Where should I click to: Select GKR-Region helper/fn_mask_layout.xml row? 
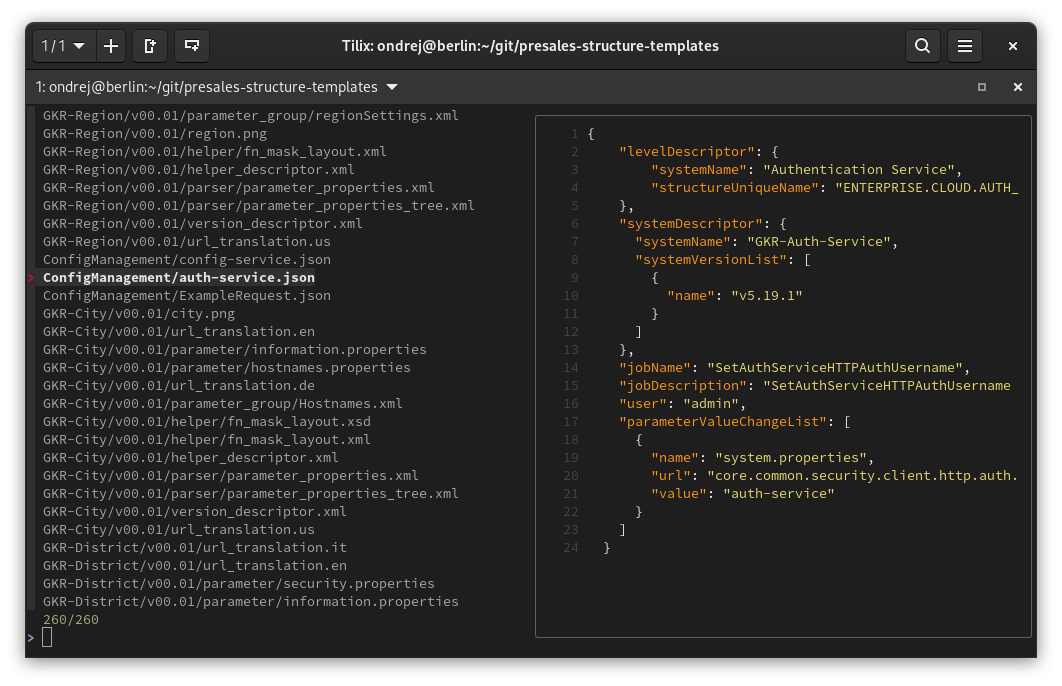(215, 152)
